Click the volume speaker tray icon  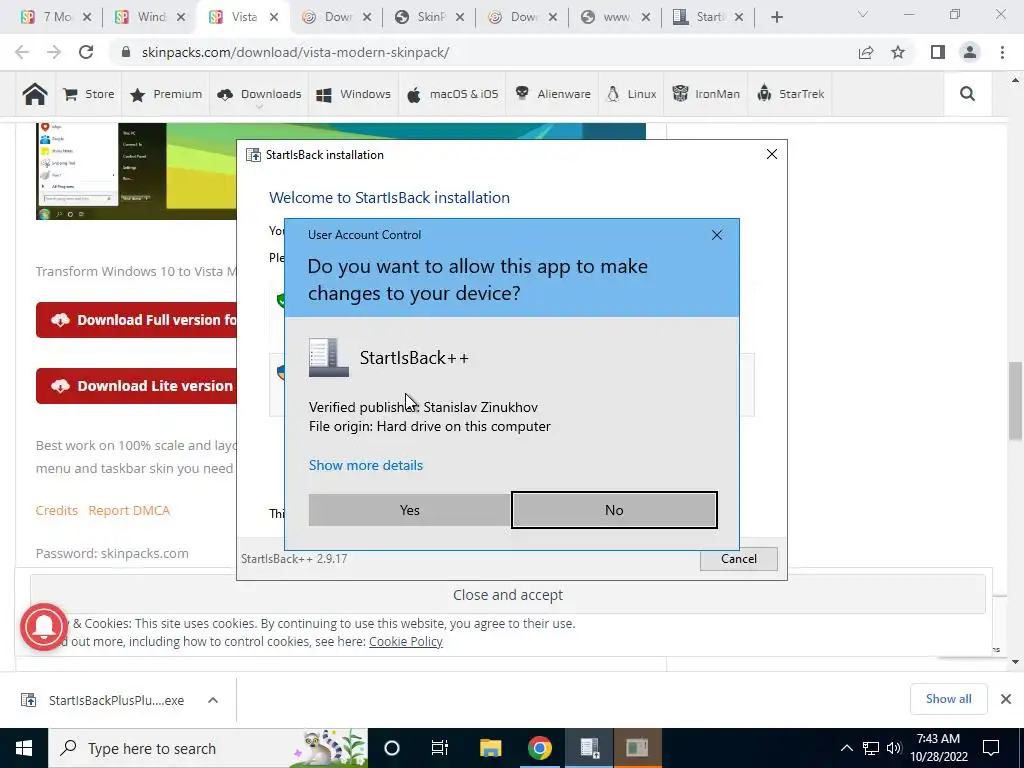(x=893, y=748)
